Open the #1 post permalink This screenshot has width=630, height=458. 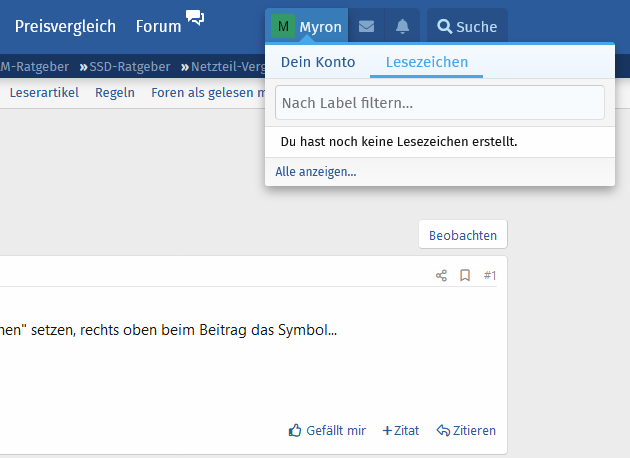pos(490,276)
